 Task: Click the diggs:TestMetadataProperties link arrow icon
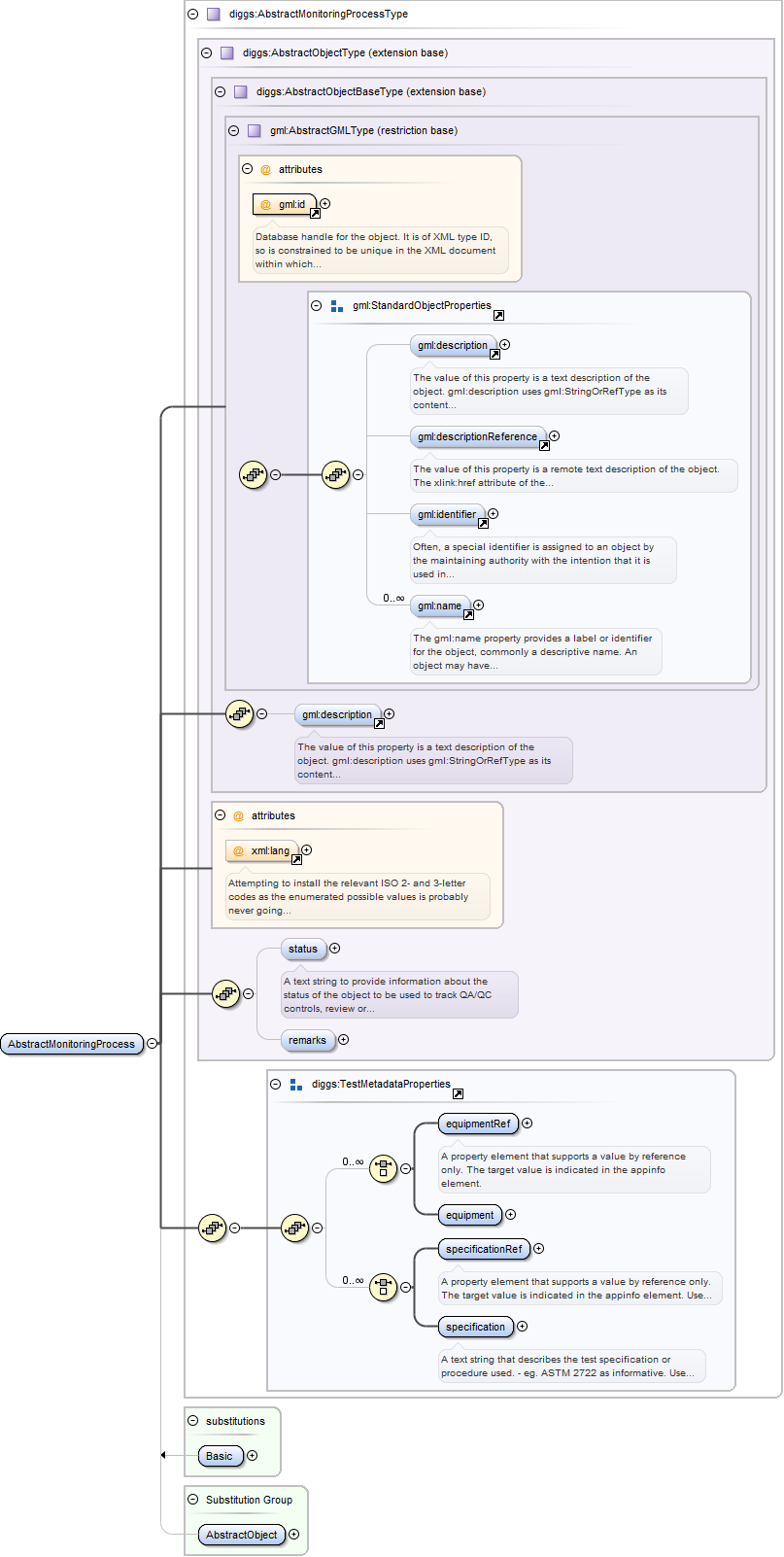[x=458, y=1093]
